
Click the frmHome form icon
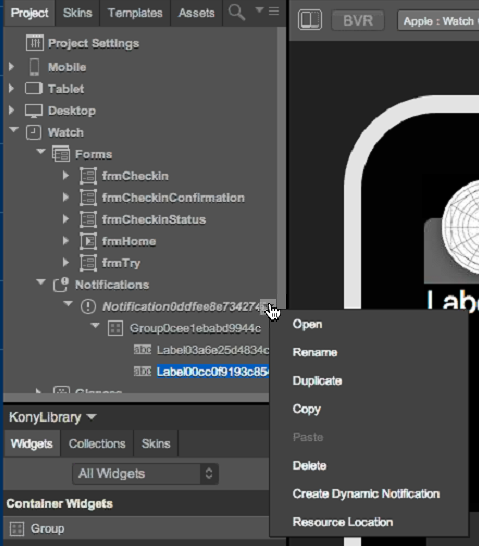pyautogui.click(x=88, y=241)
